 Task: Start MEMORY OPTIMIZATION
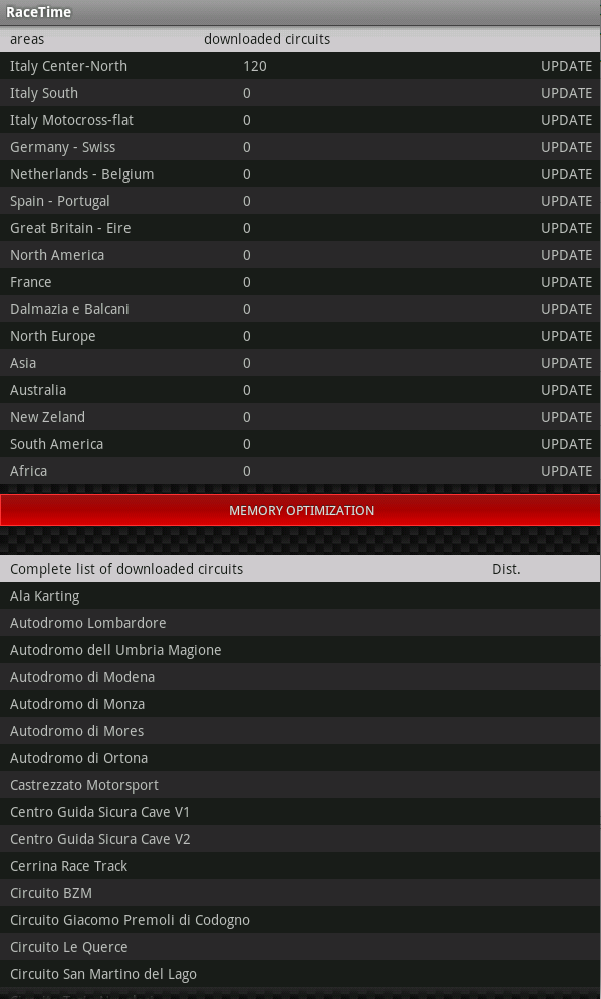click(x=300, y=510)
